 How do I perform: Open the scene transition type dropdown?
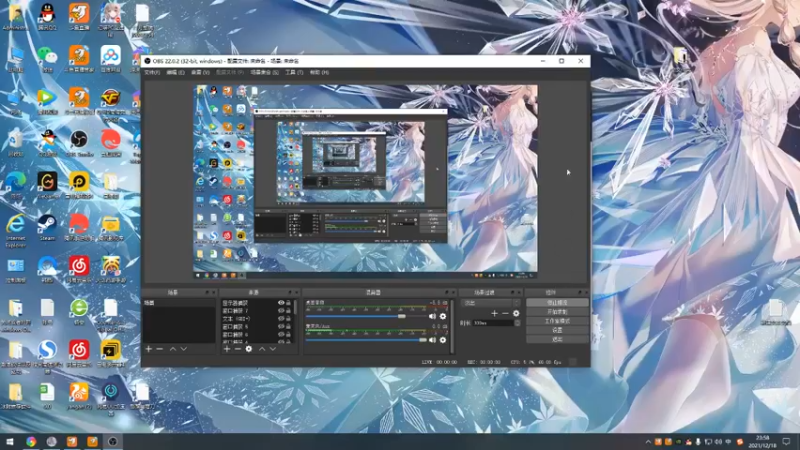pos(490,303)
